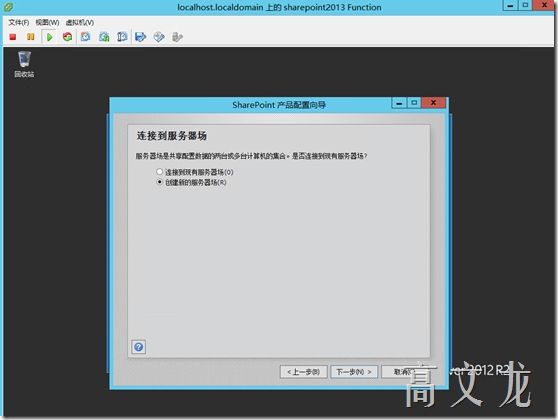The height and width of the screenshot is (420, 558).
Task: Click the 下一步(N) next button
Action: coord(354,372)
